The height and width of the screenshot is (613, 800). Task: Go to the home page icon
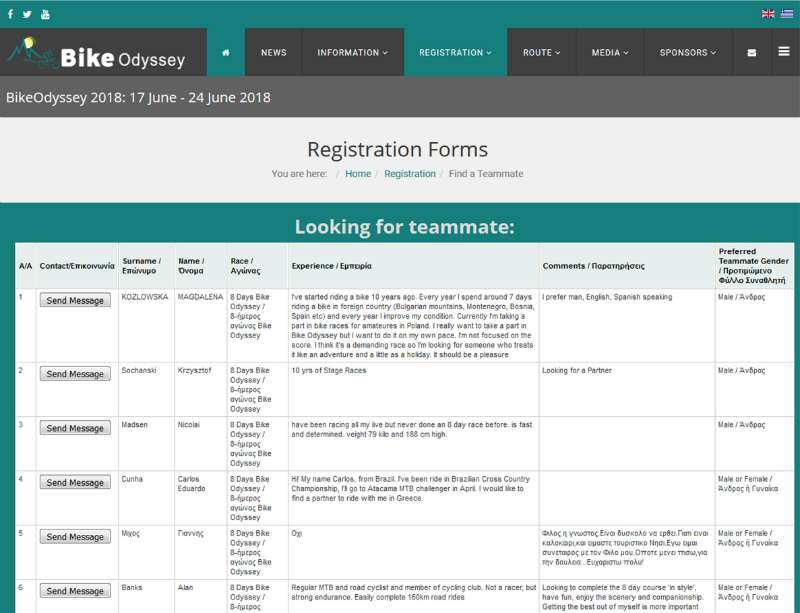click(226, 53)
